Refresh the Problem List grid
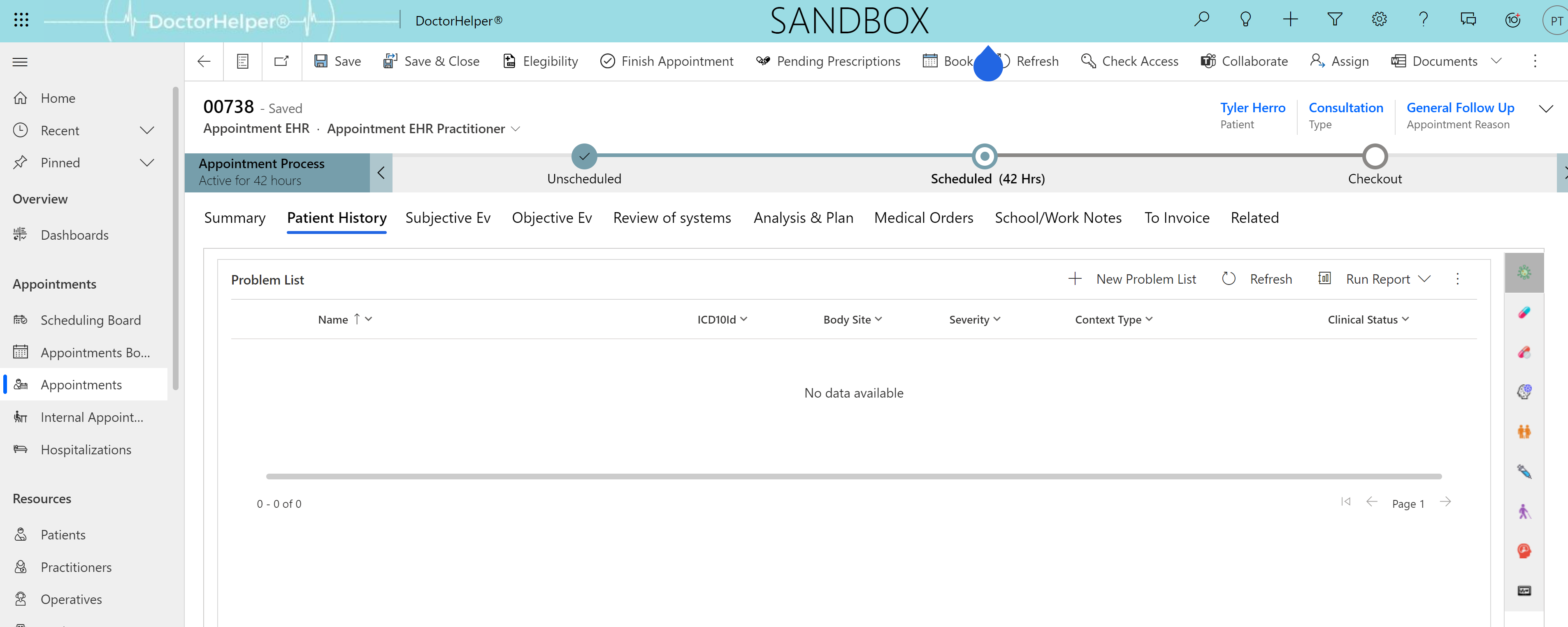Viewport: 1568px width, 627px height. click(x=1257, y=279)
